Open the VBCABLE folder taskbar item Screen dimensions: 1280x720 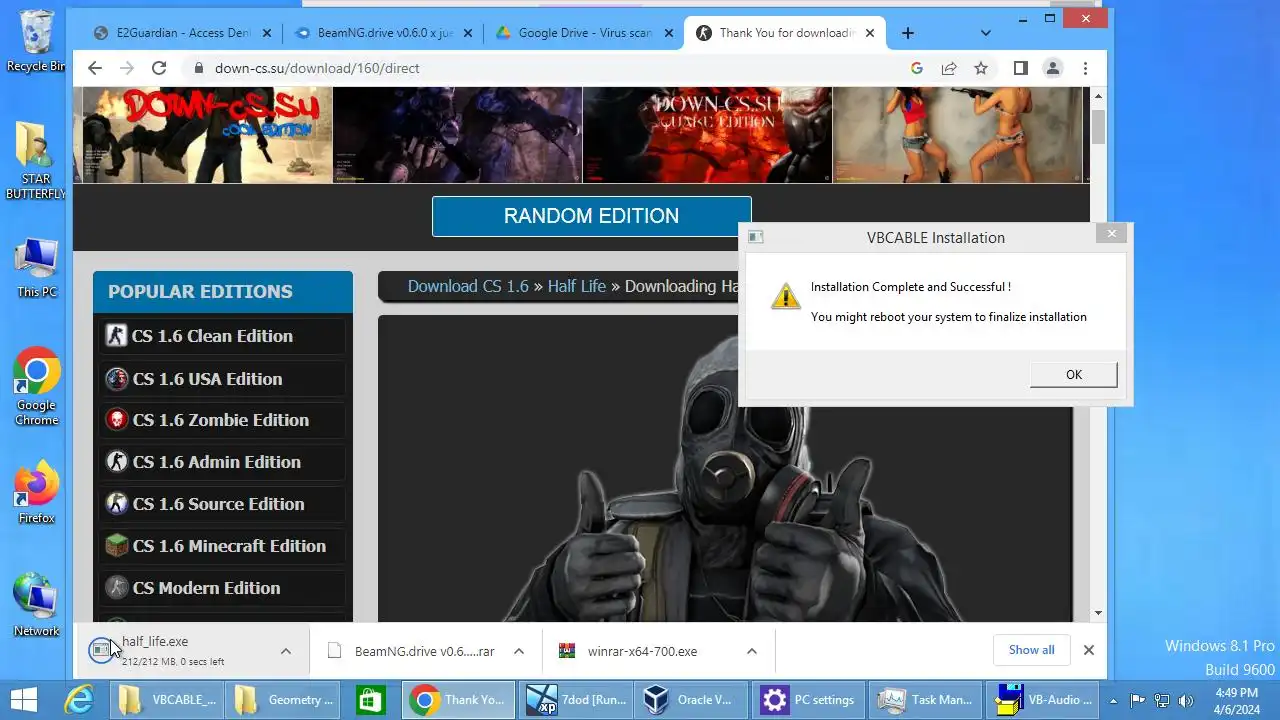pyautogui.click(x=167, y=700)
